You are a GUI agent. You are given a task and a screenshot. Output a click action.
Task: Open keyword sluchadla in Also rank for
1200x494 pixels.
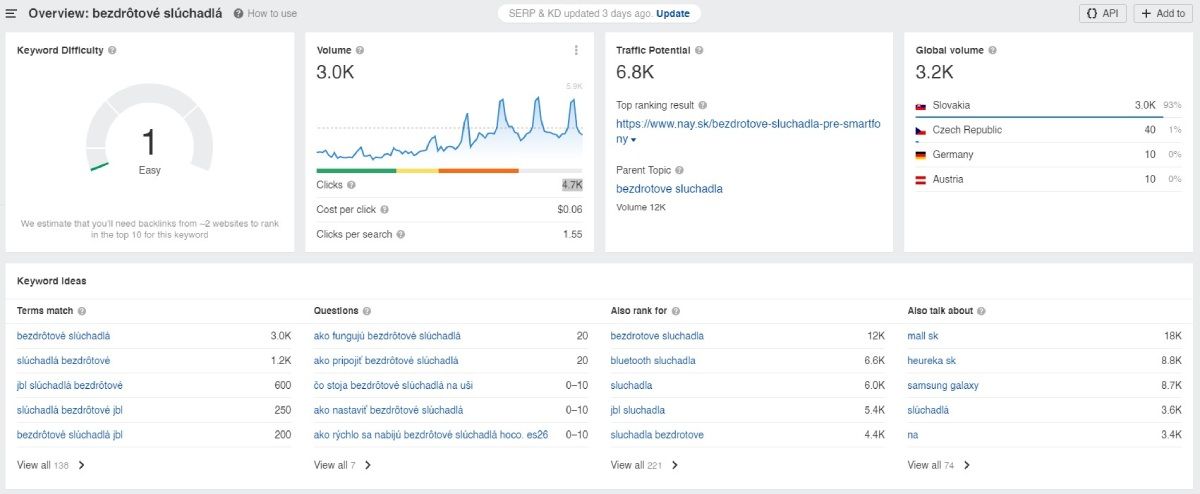point(632,386)
